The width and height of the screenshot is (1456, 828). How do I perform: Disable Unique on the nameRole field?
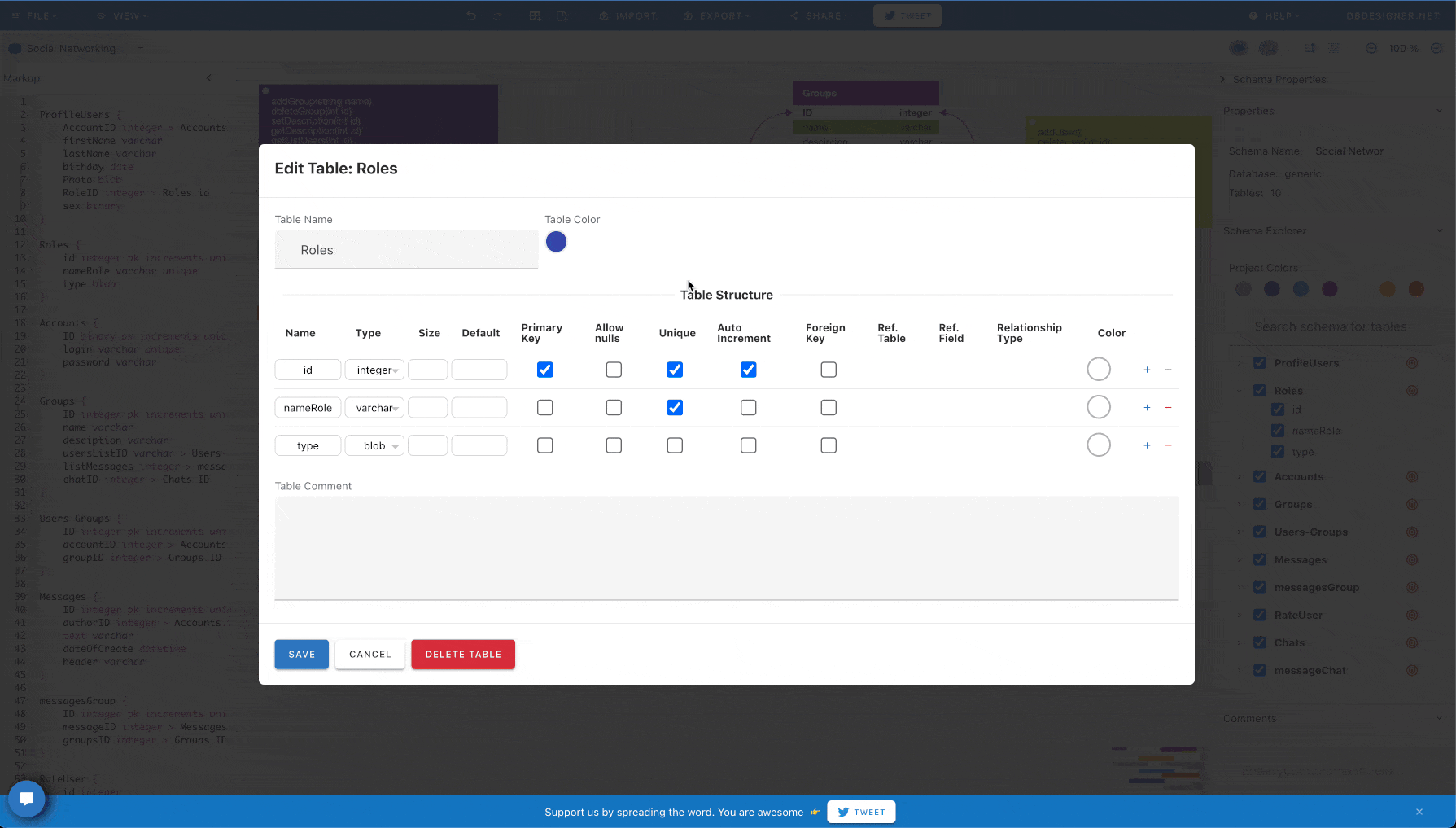point(675,408)
